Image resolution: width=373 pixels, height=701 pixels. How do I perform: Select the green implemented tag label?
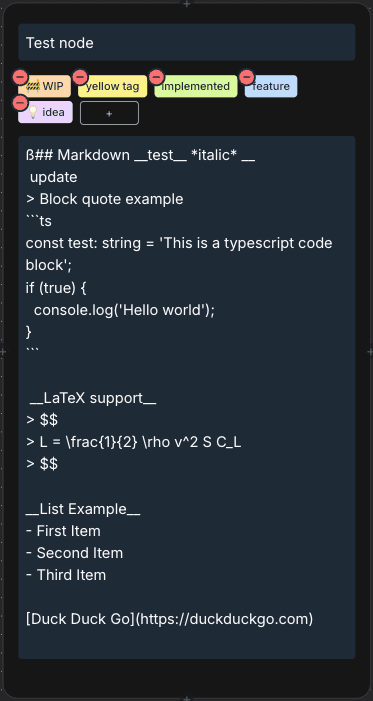point(195,86)
